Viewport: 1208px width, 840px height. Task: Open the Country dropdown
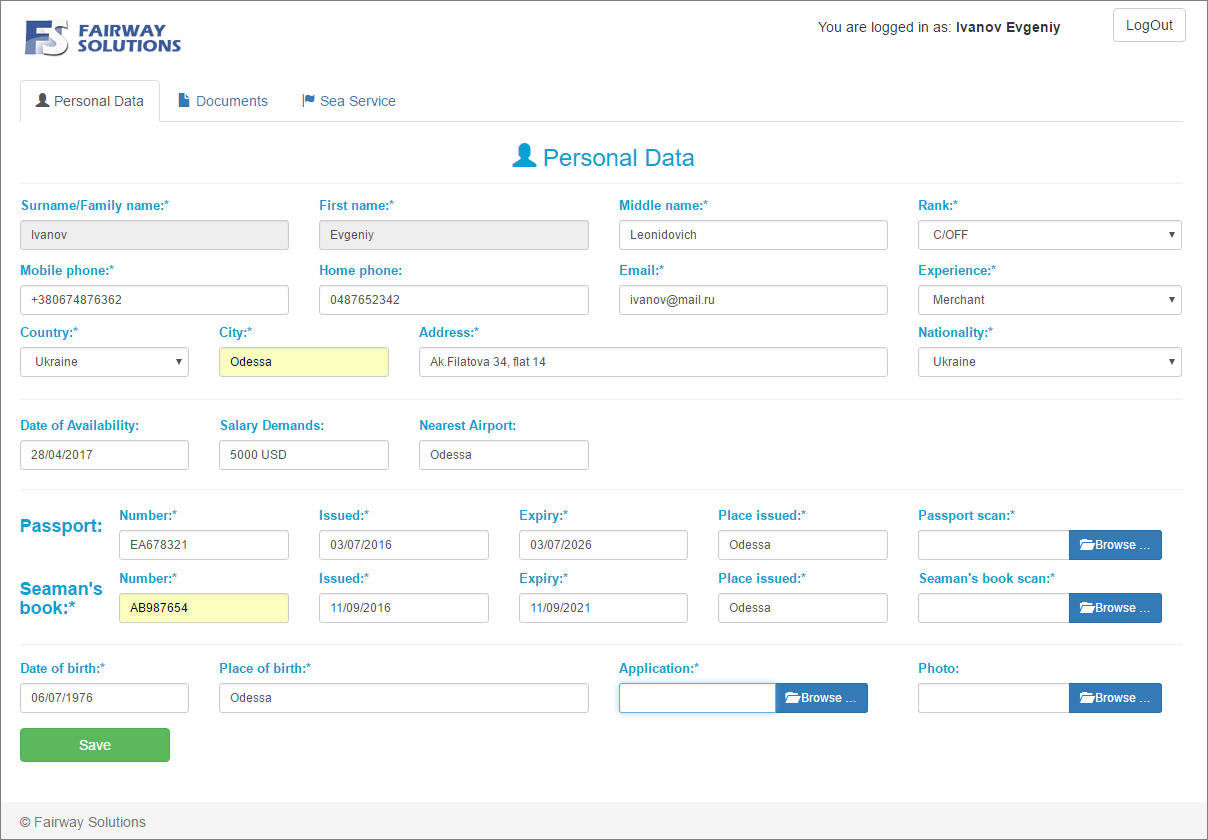104,362
